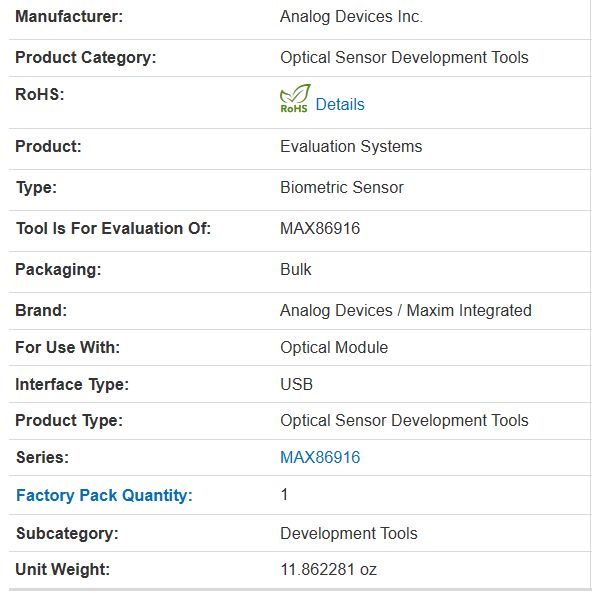Click the Factory Pack Quantity label link

pyautogui.click(x=104, y=495)
